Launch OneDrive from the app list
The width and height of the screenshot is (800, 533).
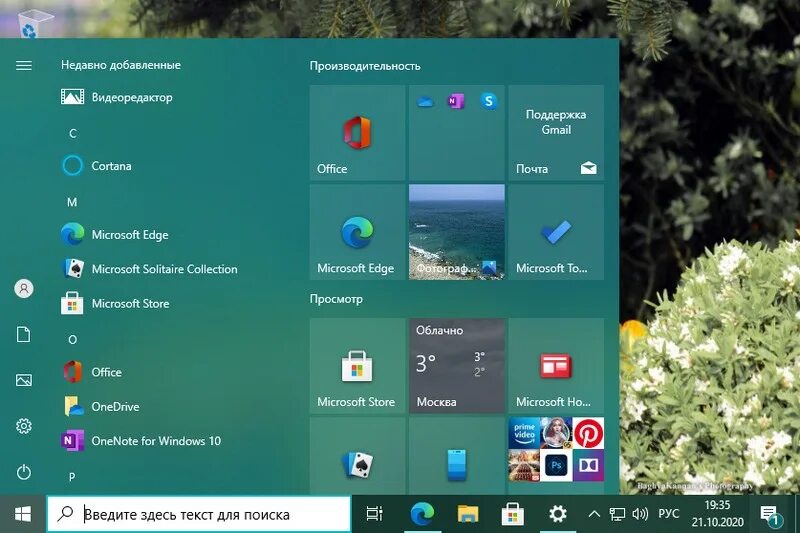pyautogui.click(x=101, y=407)
